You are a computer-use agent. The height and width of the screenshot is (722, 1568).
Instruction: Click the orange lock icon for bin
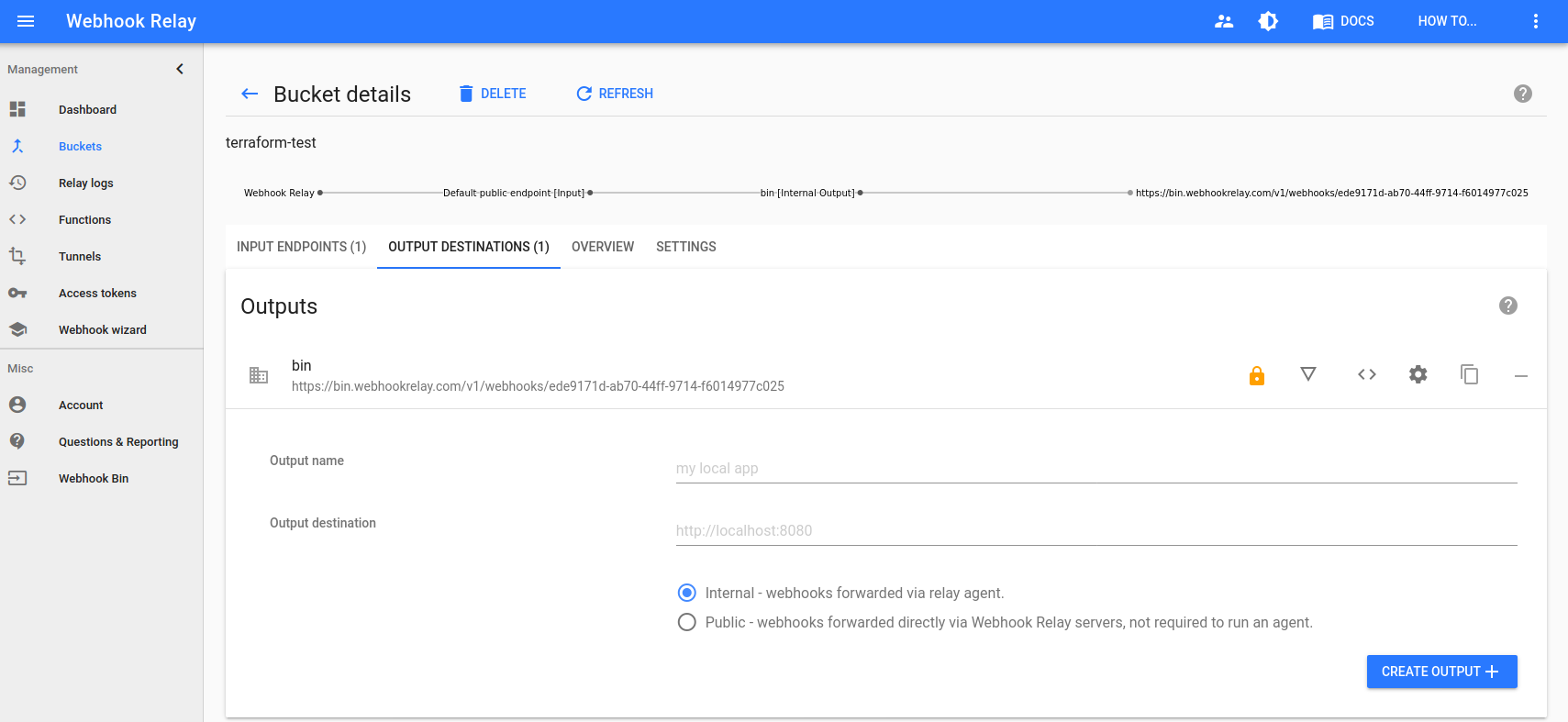1257,375
